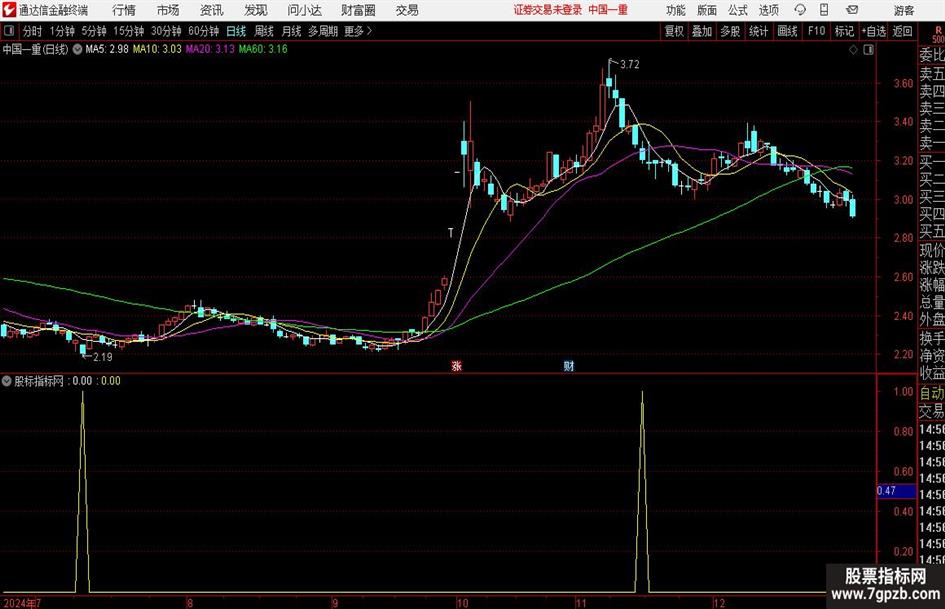Open the mobile phone icon in title bar

pyautogui.click(x=824, y=10)
